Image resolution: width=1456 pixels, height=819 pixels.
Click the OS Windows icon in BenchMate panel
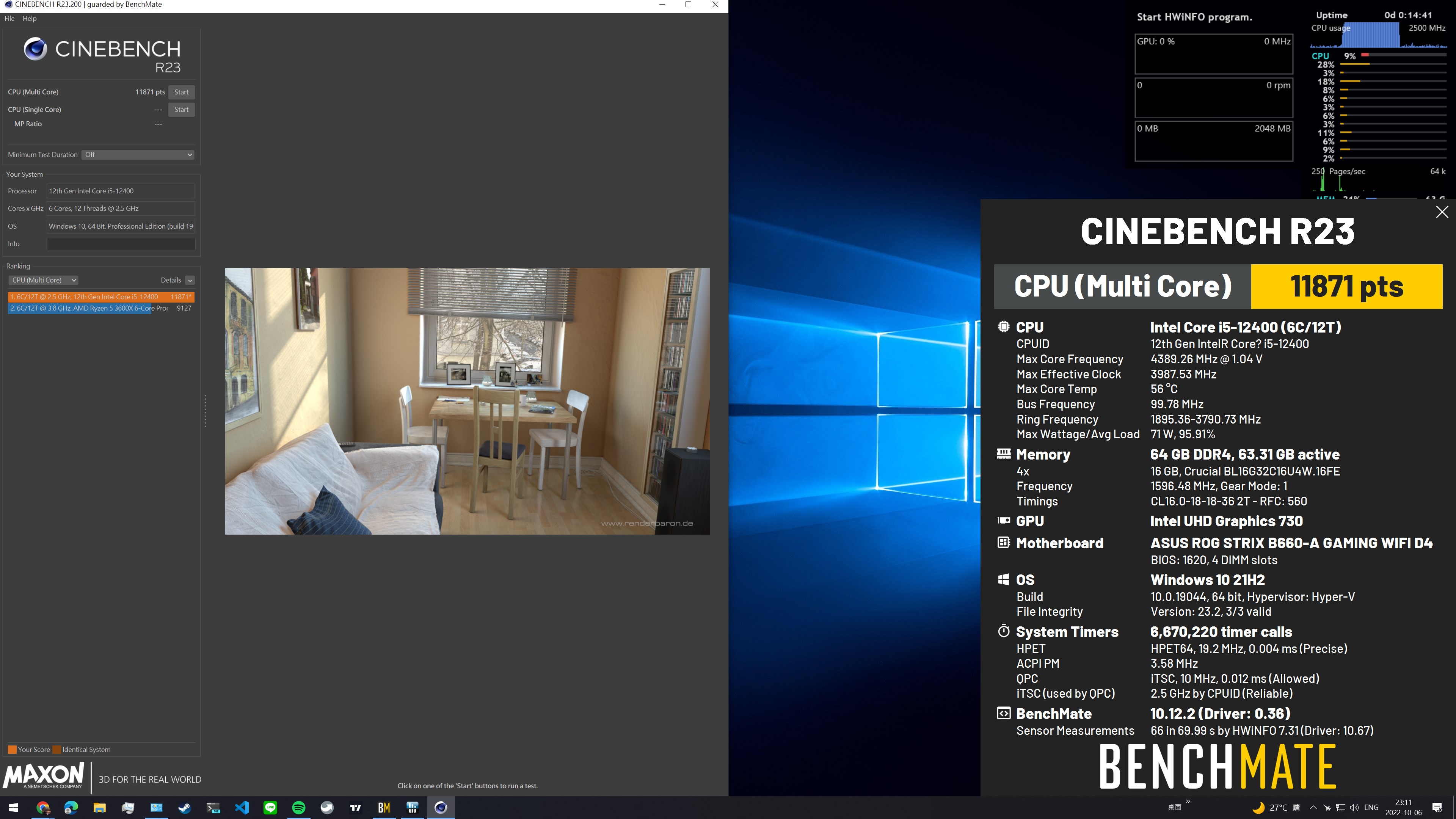(x=1003, y=579)
